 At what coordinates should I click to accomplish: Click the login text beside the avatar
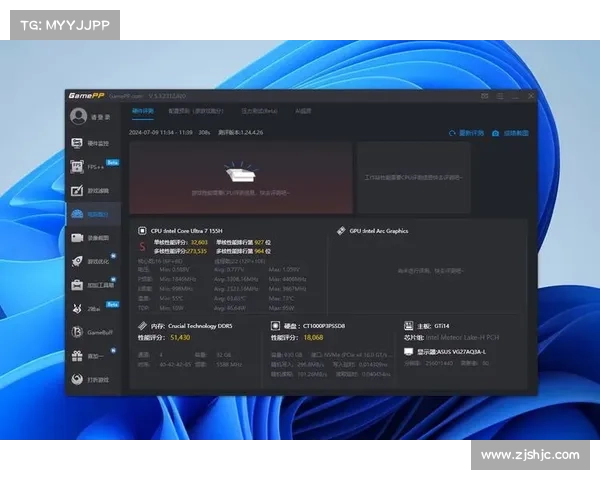point(100,117)
